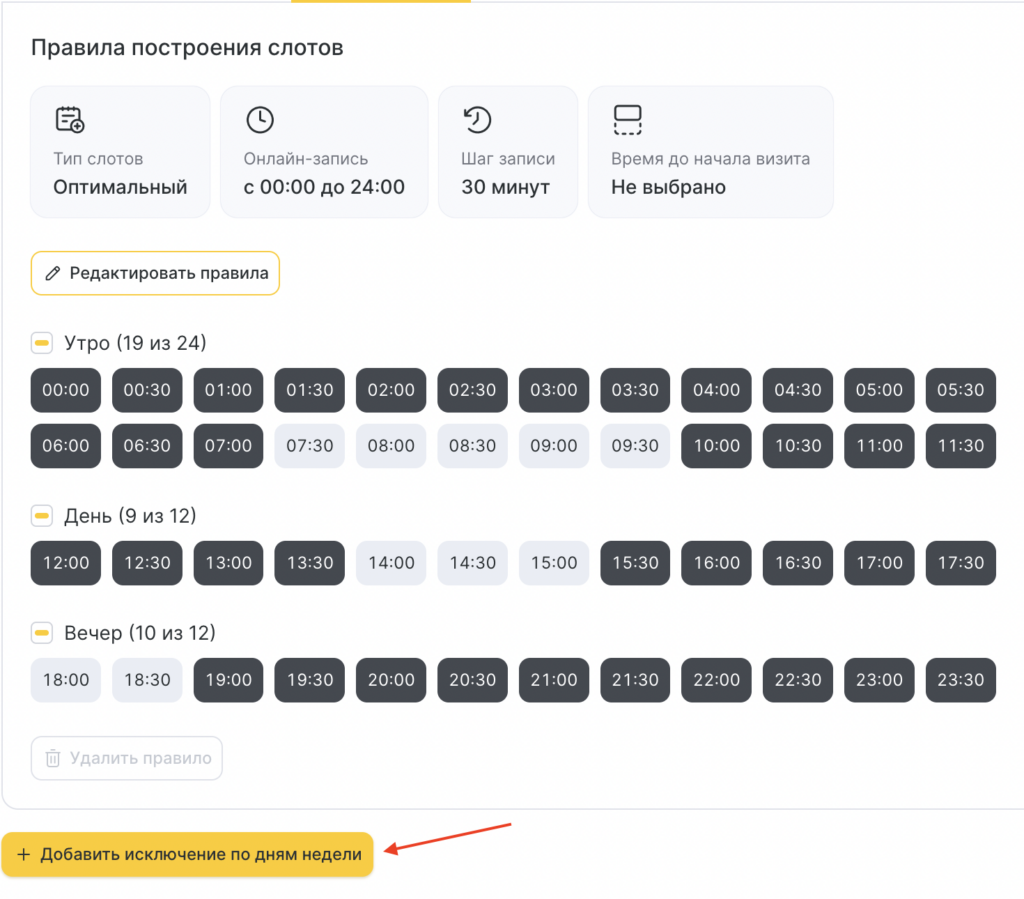The width and height of the screenshot is (1024, 899).
Task: Toggle the Вечер group checkbox
Action: [x=42, y=633]
